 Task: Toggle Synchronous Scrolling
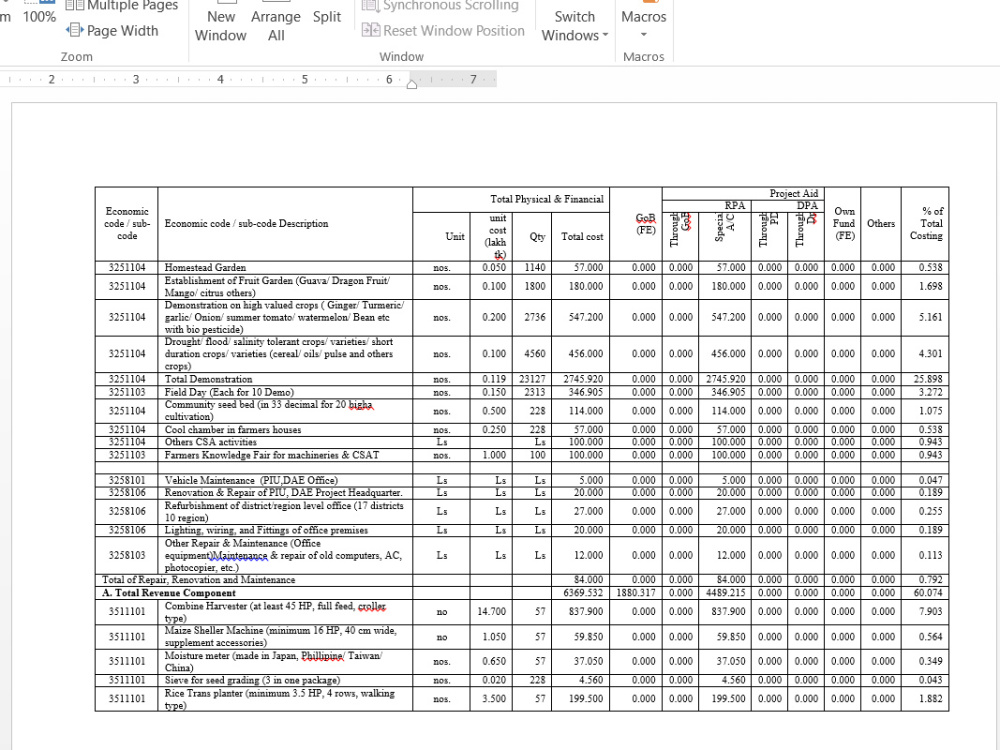[x=441, y=6]
